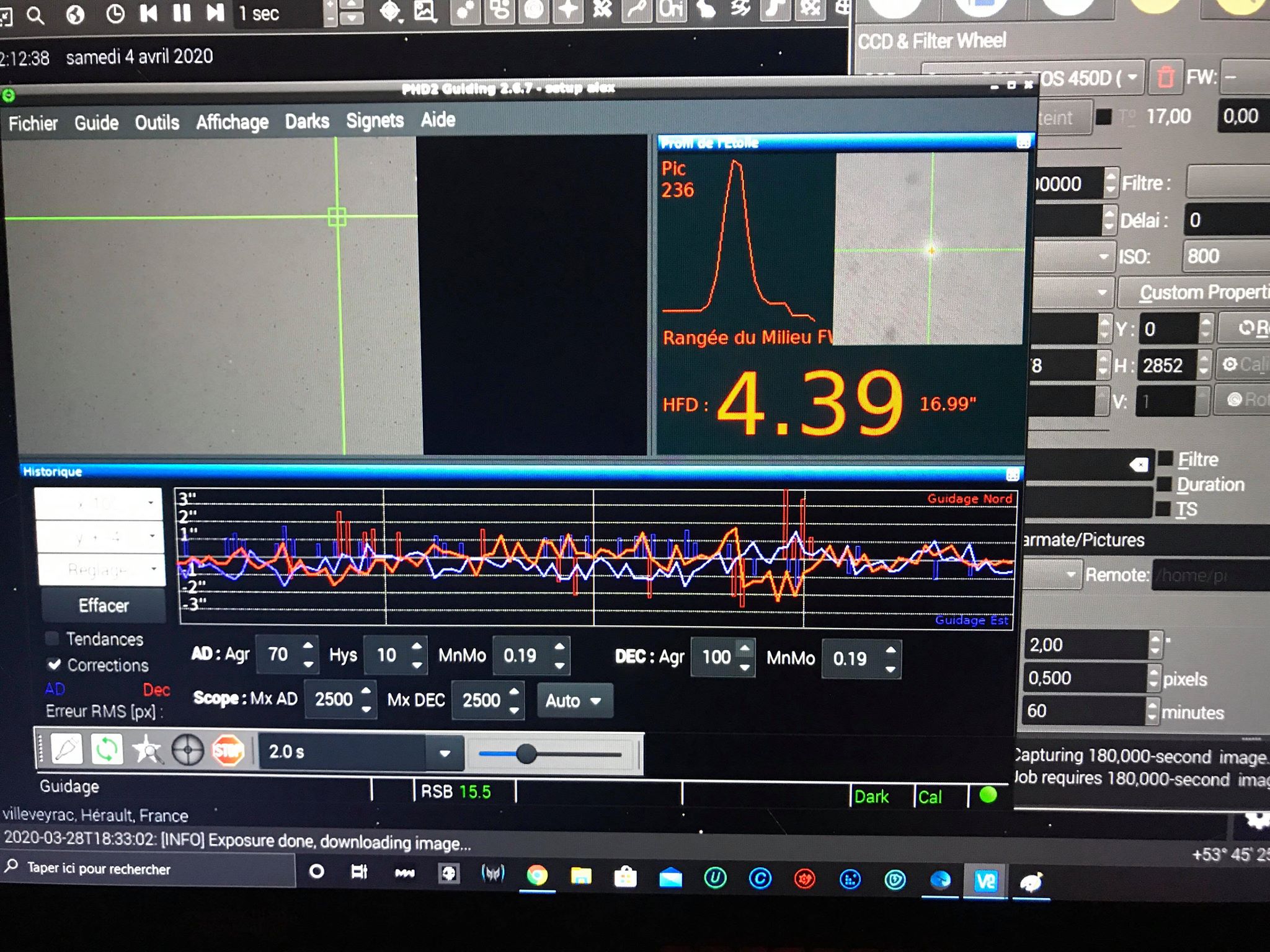Uncheck the Corrections checkbox

pyautogui.click(x=55, y=664)
